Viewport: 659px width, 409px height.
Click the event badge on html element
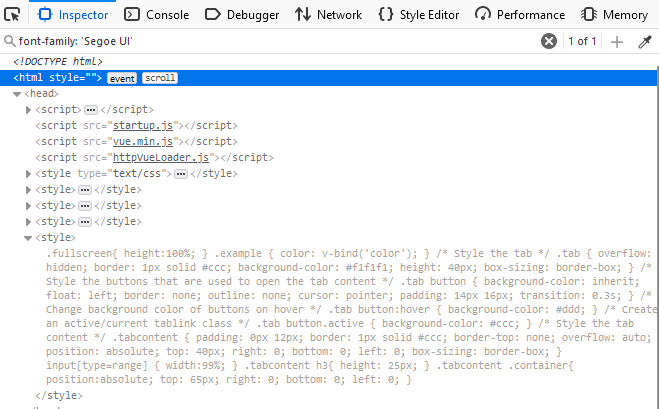point(122,78)
